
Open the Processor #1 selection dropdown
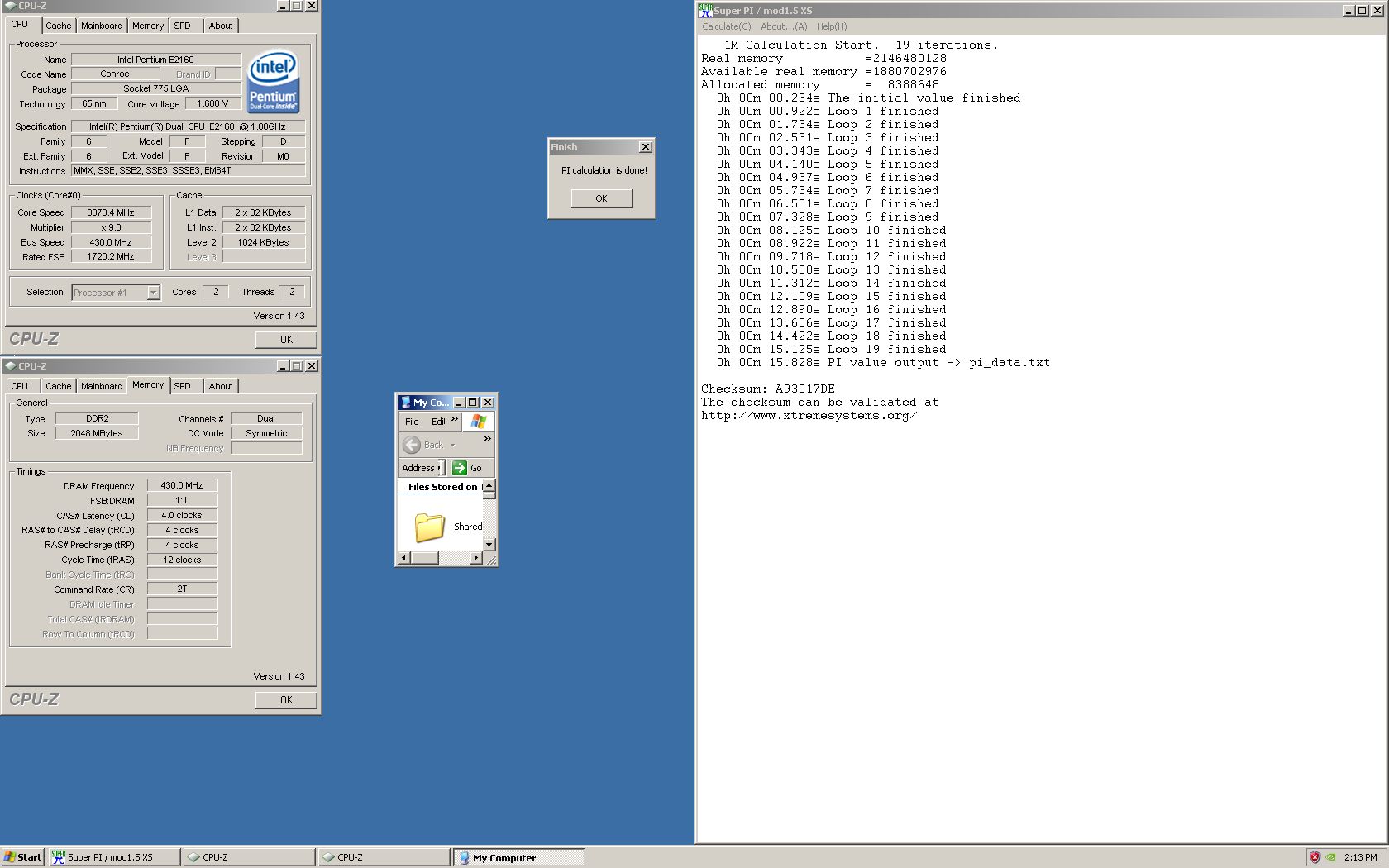[x=153, y=293]
